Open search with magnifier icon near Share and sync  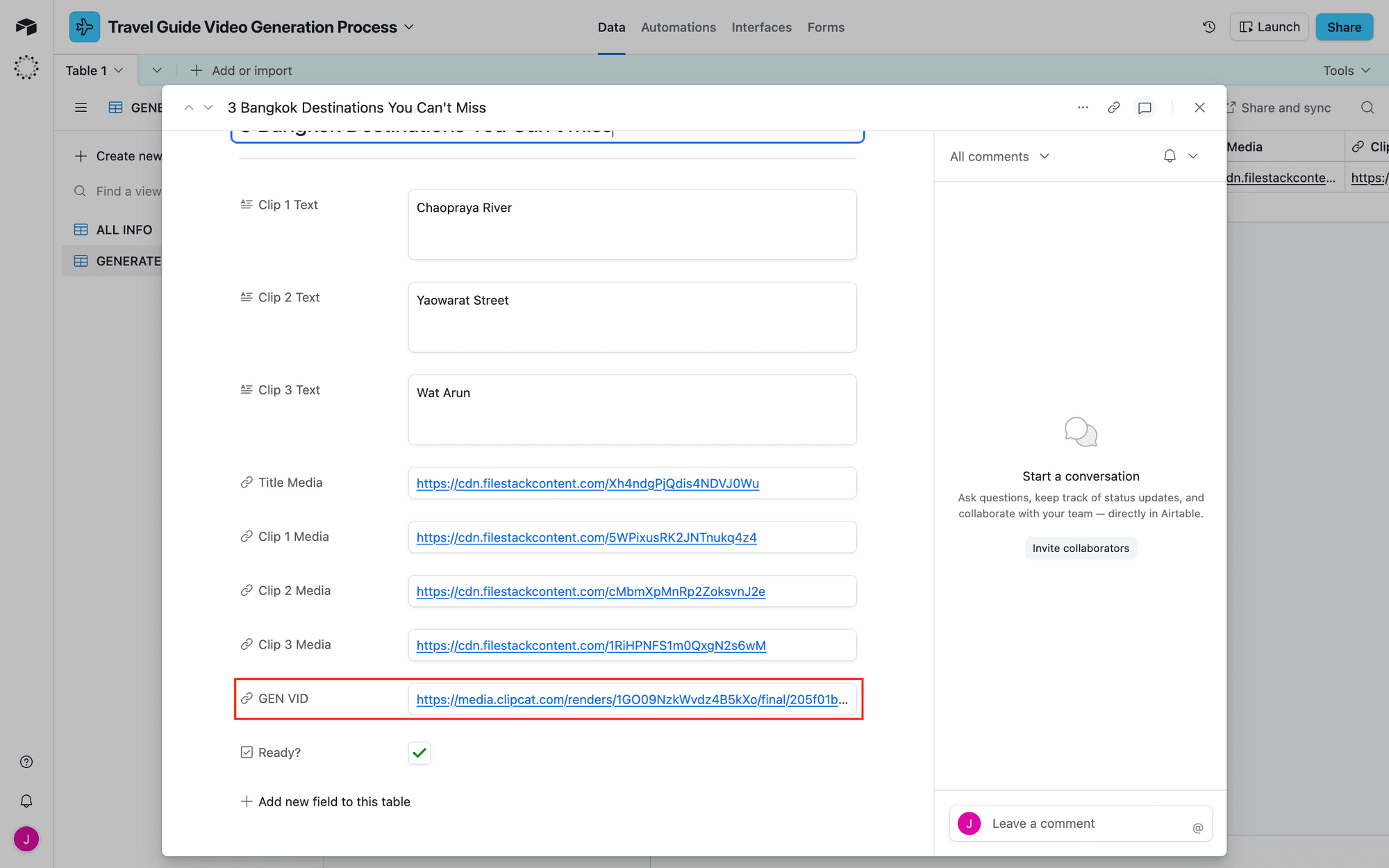1367,108
